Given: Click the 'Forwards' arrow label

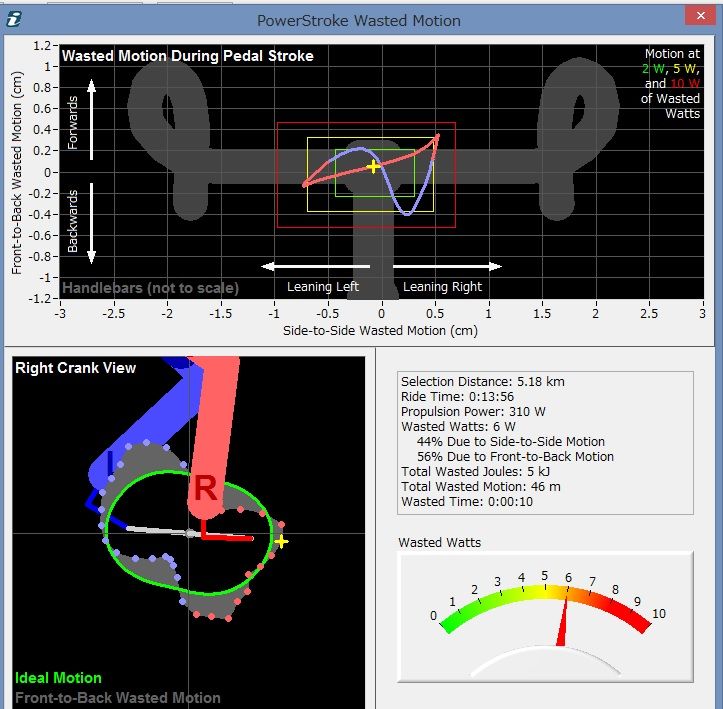Looking at the screenshot, I should 73,122.
